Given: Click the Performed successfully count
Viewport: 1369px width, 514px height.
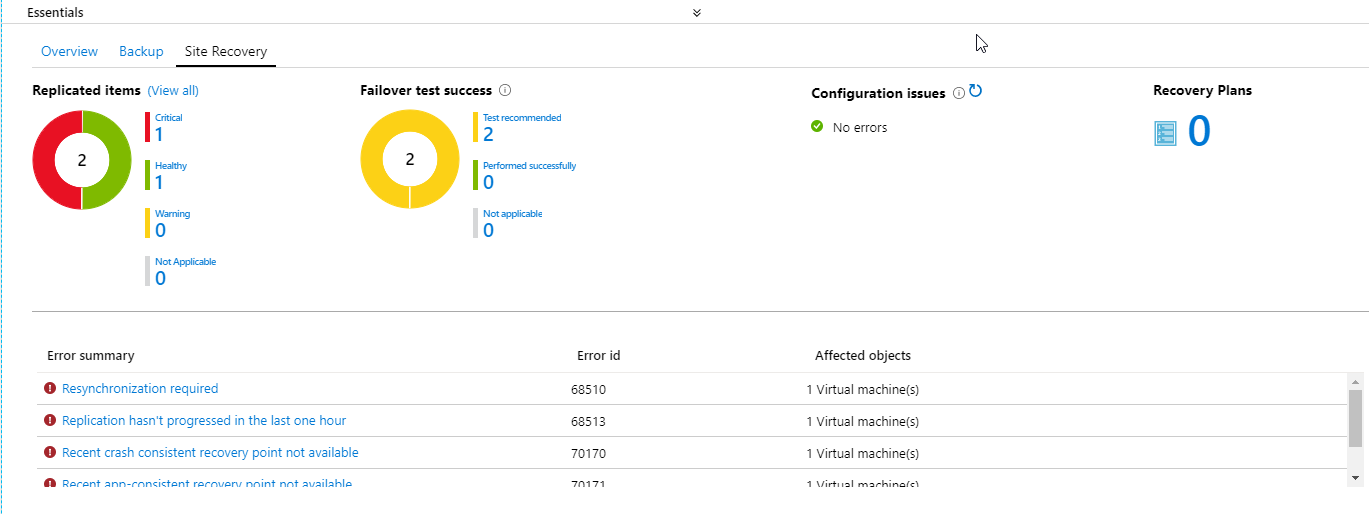Looking at the screenshot, I should point(488,183).
